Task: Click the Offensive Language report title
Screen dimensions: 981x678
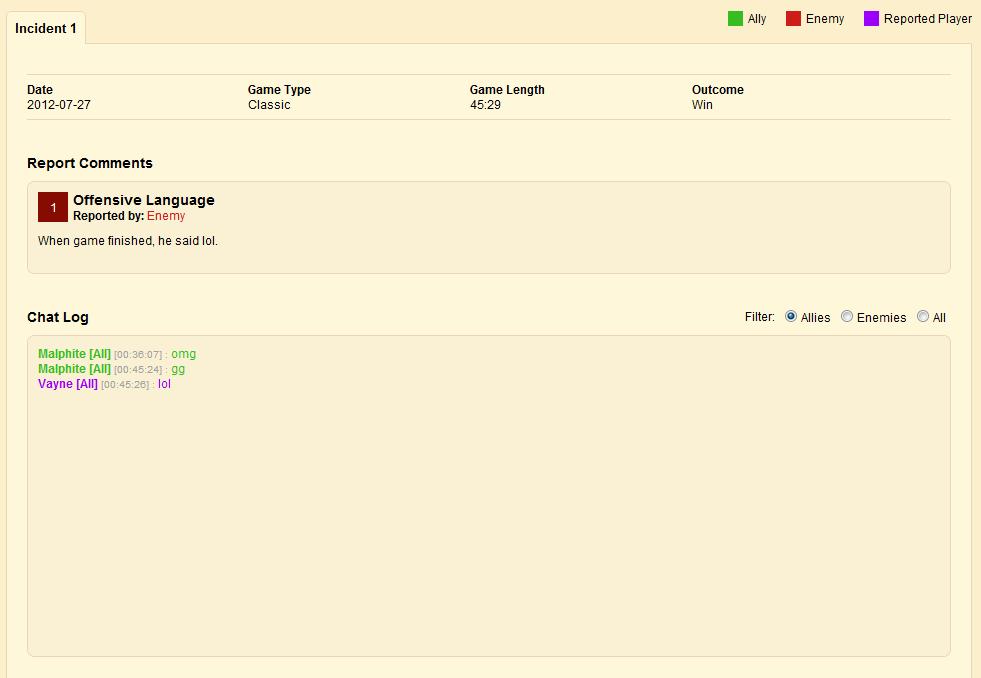Action: point(144,200)
